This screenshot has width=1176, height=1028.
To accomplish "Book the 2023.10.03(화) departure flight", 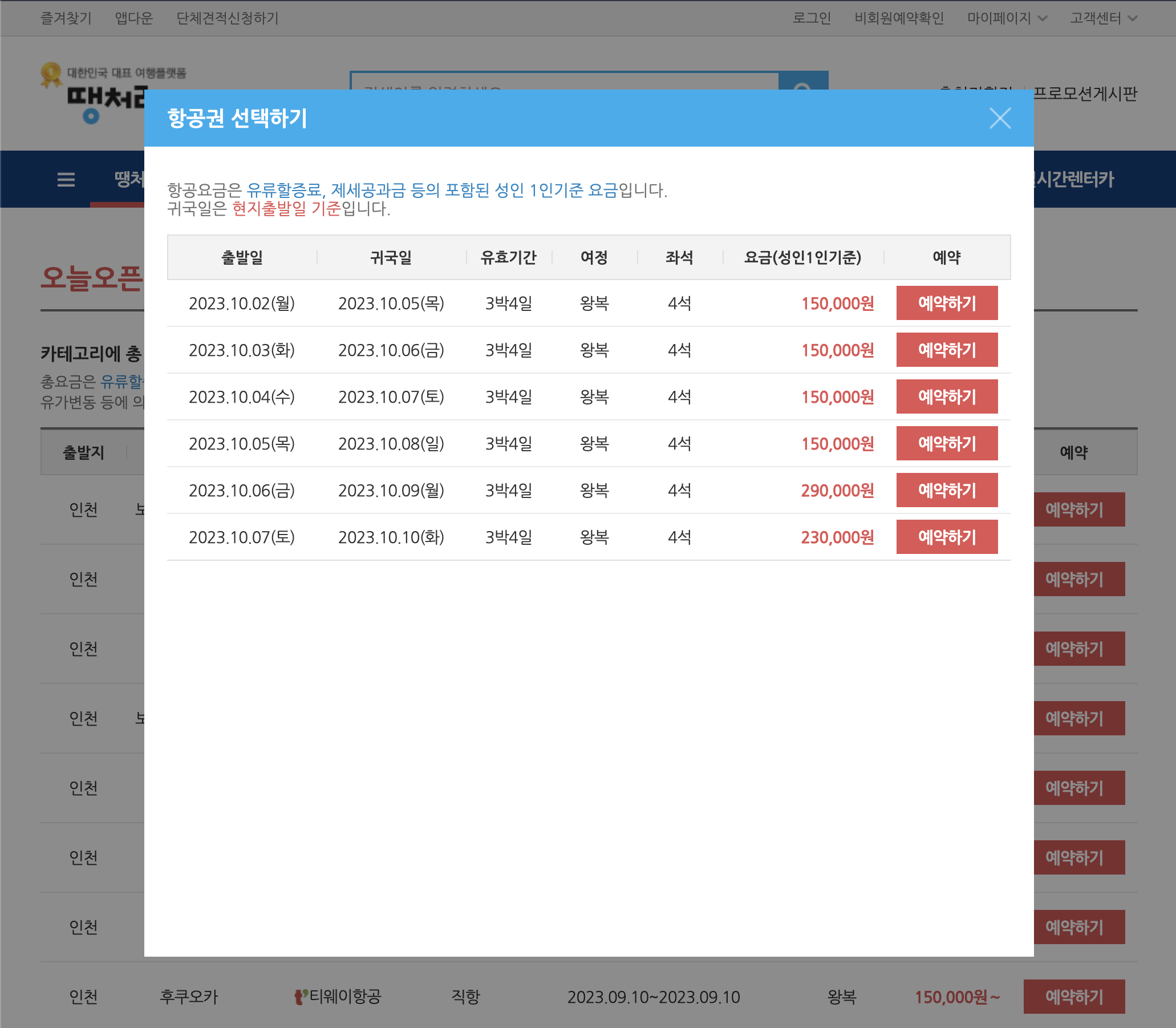I will click(947, 350).
